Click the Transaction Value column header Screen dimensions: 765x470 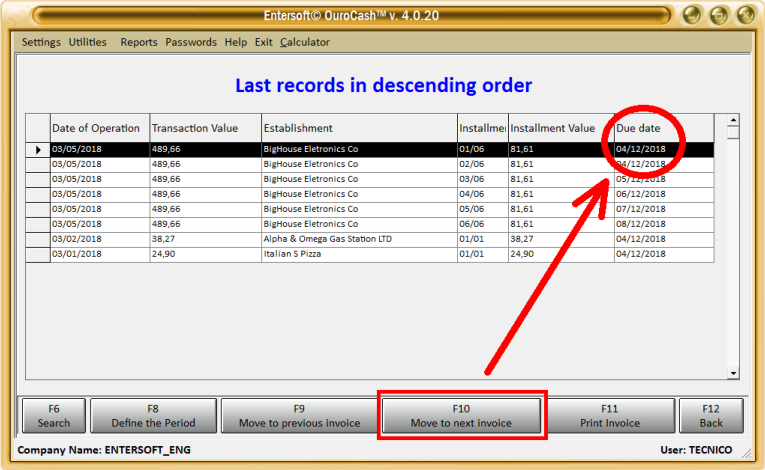click(x=205, y=128)
